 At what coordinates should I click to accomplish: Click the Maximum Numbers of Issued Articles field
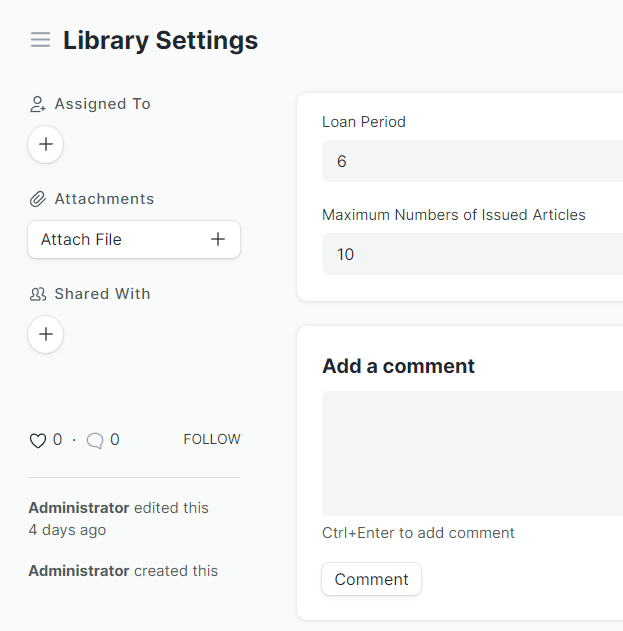pyautogui.click(x=472, y=254)
